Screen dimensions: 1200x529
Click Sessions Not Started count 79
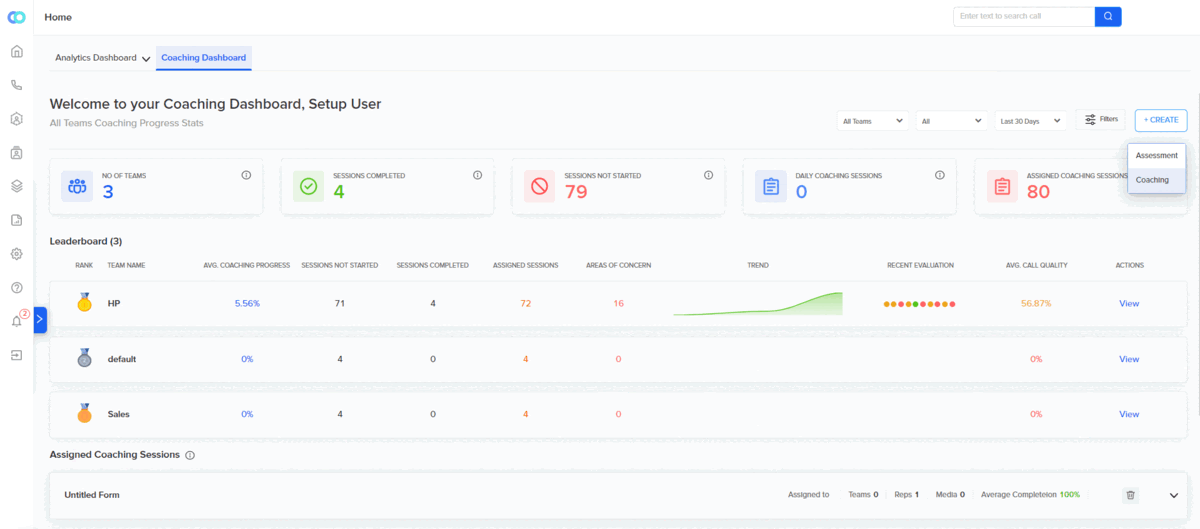pyautogui.click(x=576, y=191)
